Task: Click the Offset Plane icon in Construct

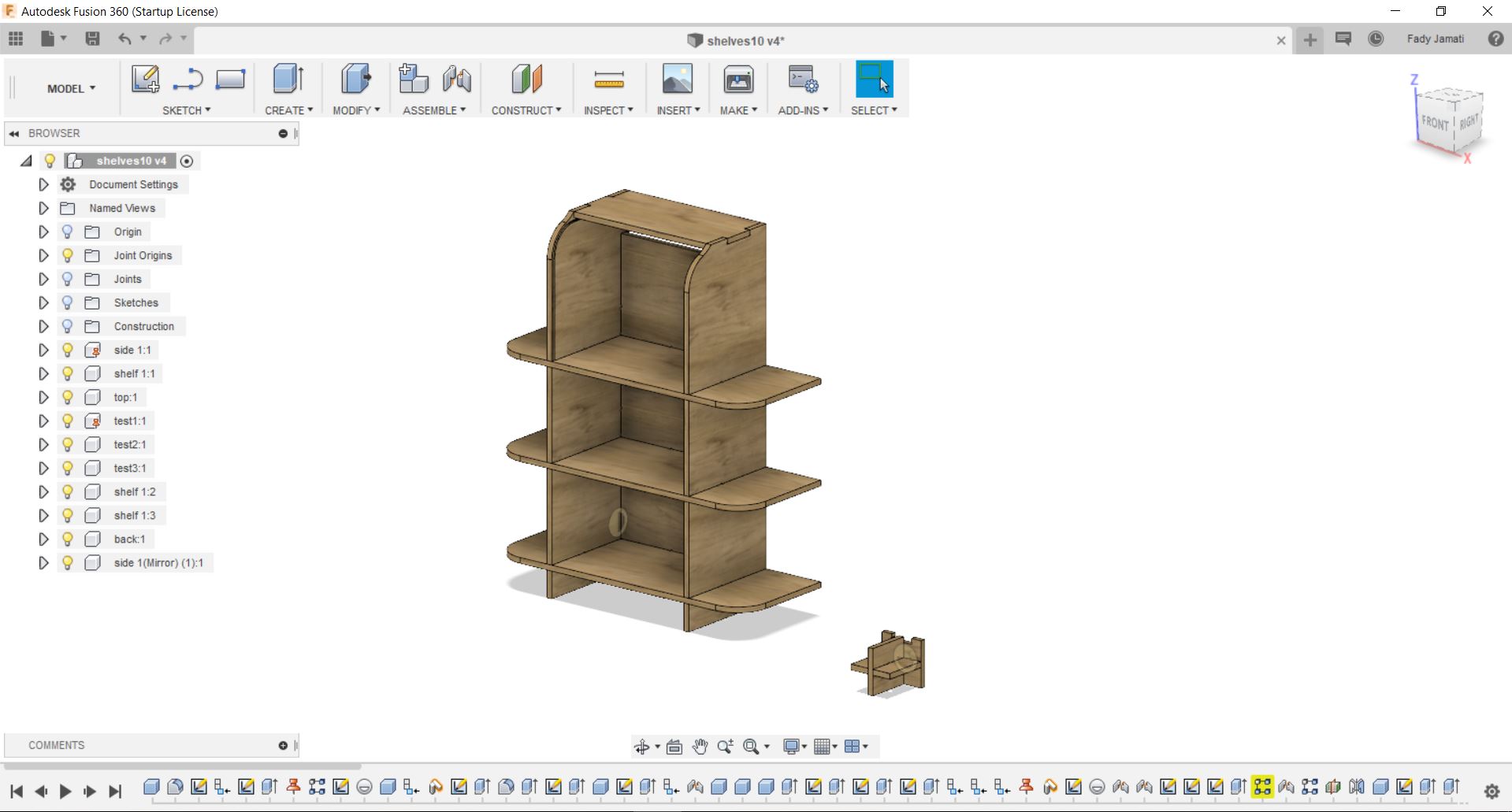Action: click(x=526, y=80)
